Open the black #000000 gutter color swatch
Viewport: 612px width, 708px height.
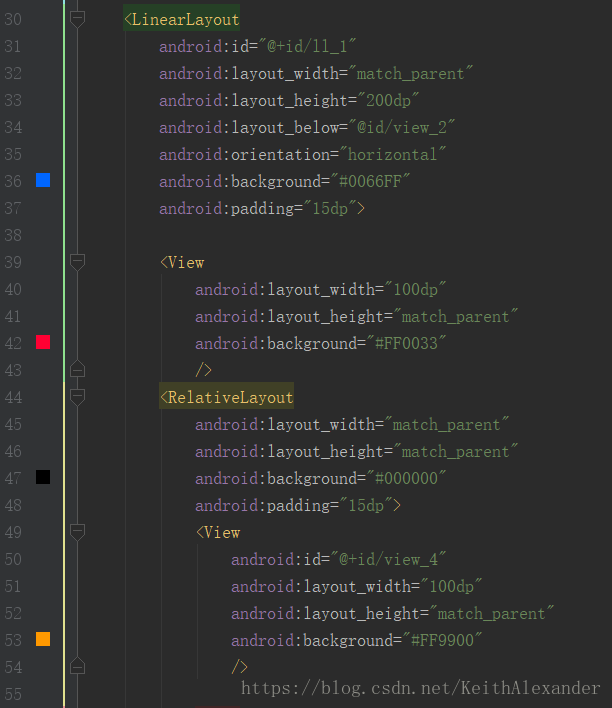pos(43,477)
